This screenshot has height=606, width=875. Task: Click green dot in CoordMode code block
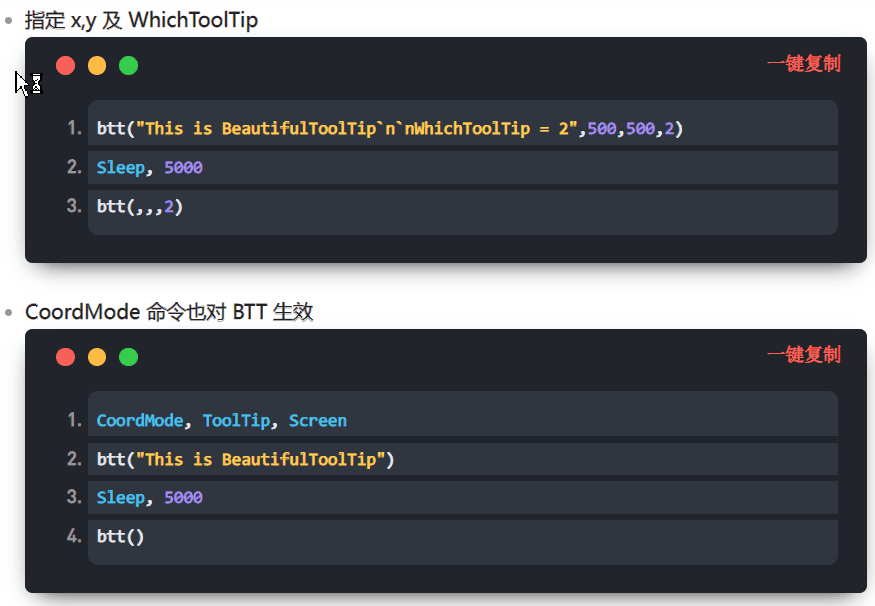click(128, 357)
